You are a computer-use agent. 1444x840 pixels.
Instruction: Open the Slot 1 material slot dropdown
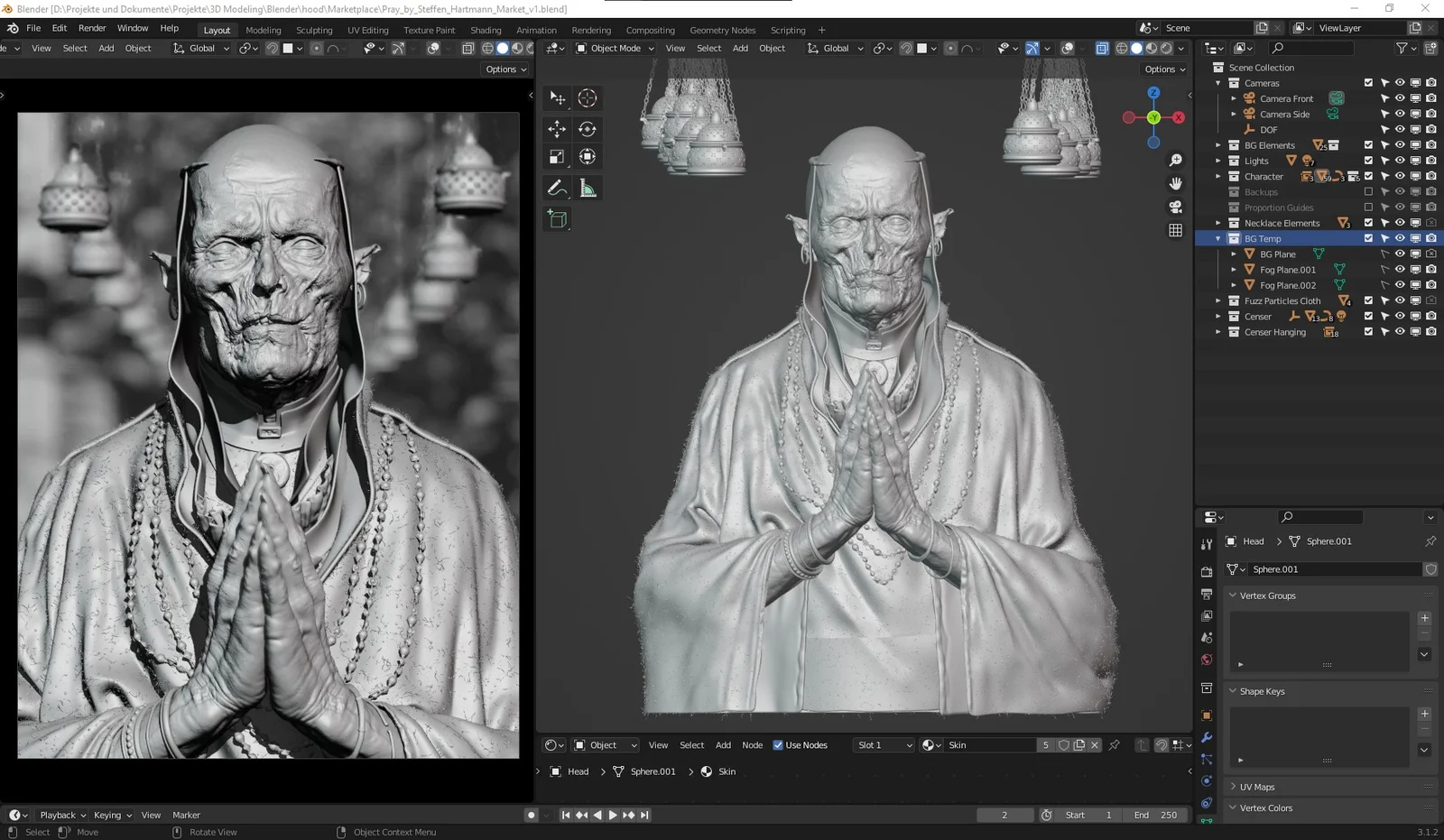click(883, 744)
